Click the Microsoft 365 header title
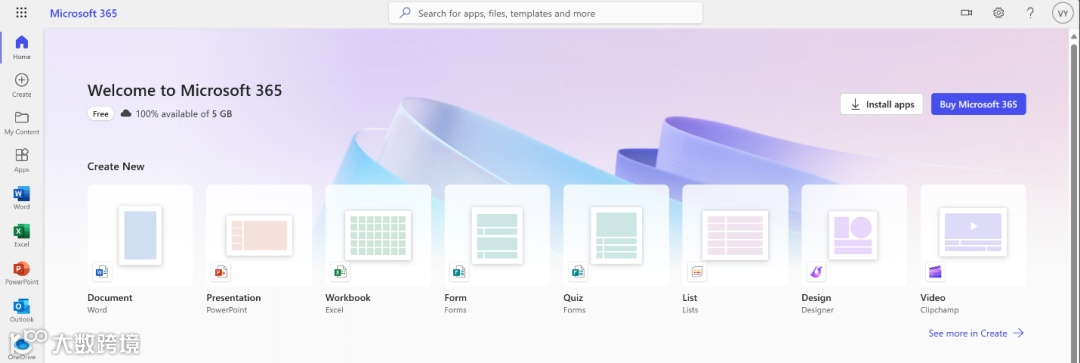This screenshot has width=1080, height=363. [x=83, y=13]
